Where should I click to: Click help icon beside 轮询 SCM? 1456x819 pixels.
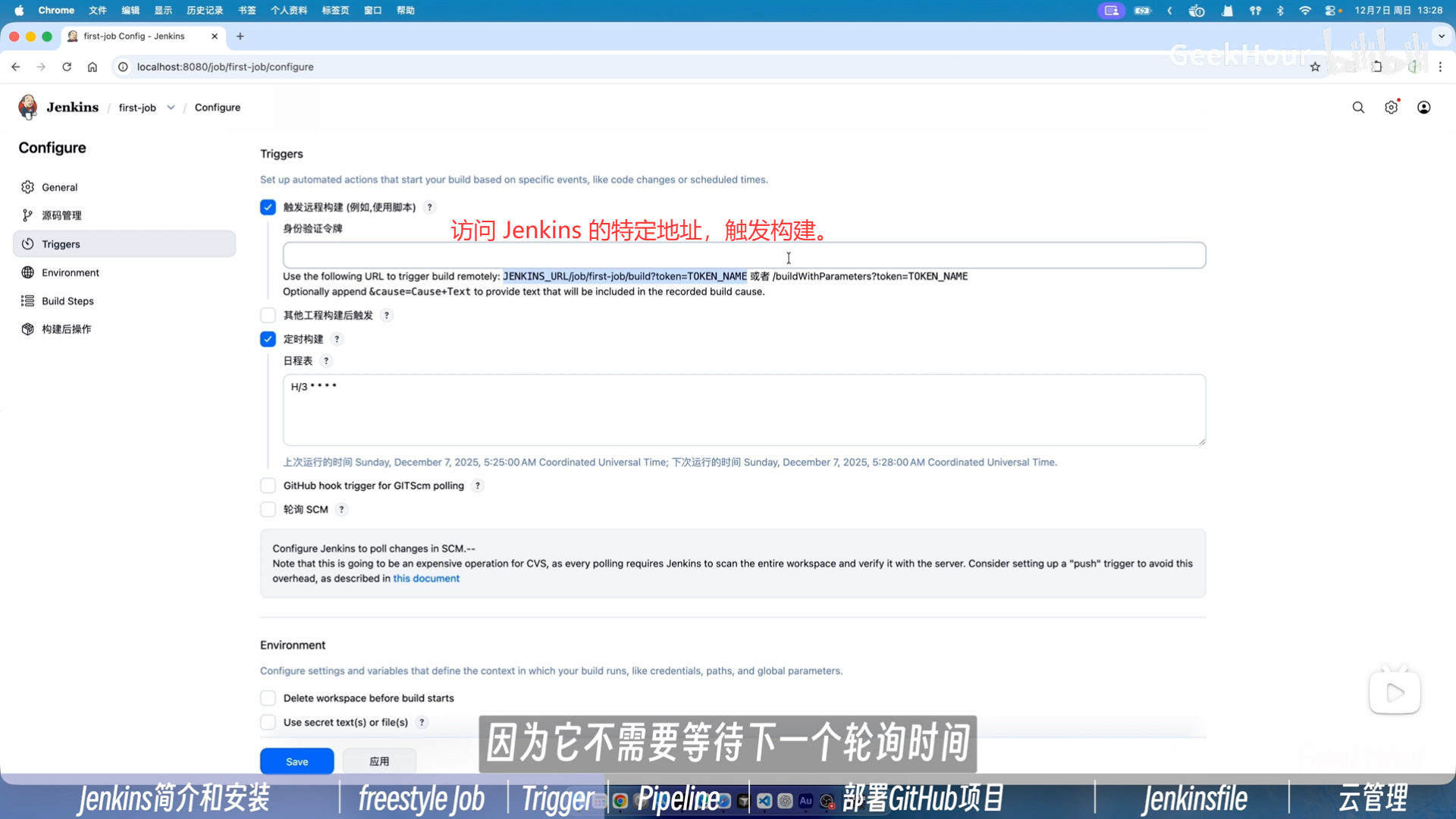click(341, 510)
